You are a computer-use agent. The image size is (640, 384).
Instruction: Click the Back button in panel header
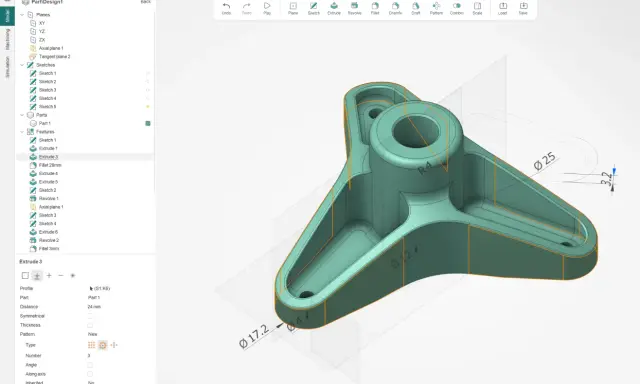145,2
